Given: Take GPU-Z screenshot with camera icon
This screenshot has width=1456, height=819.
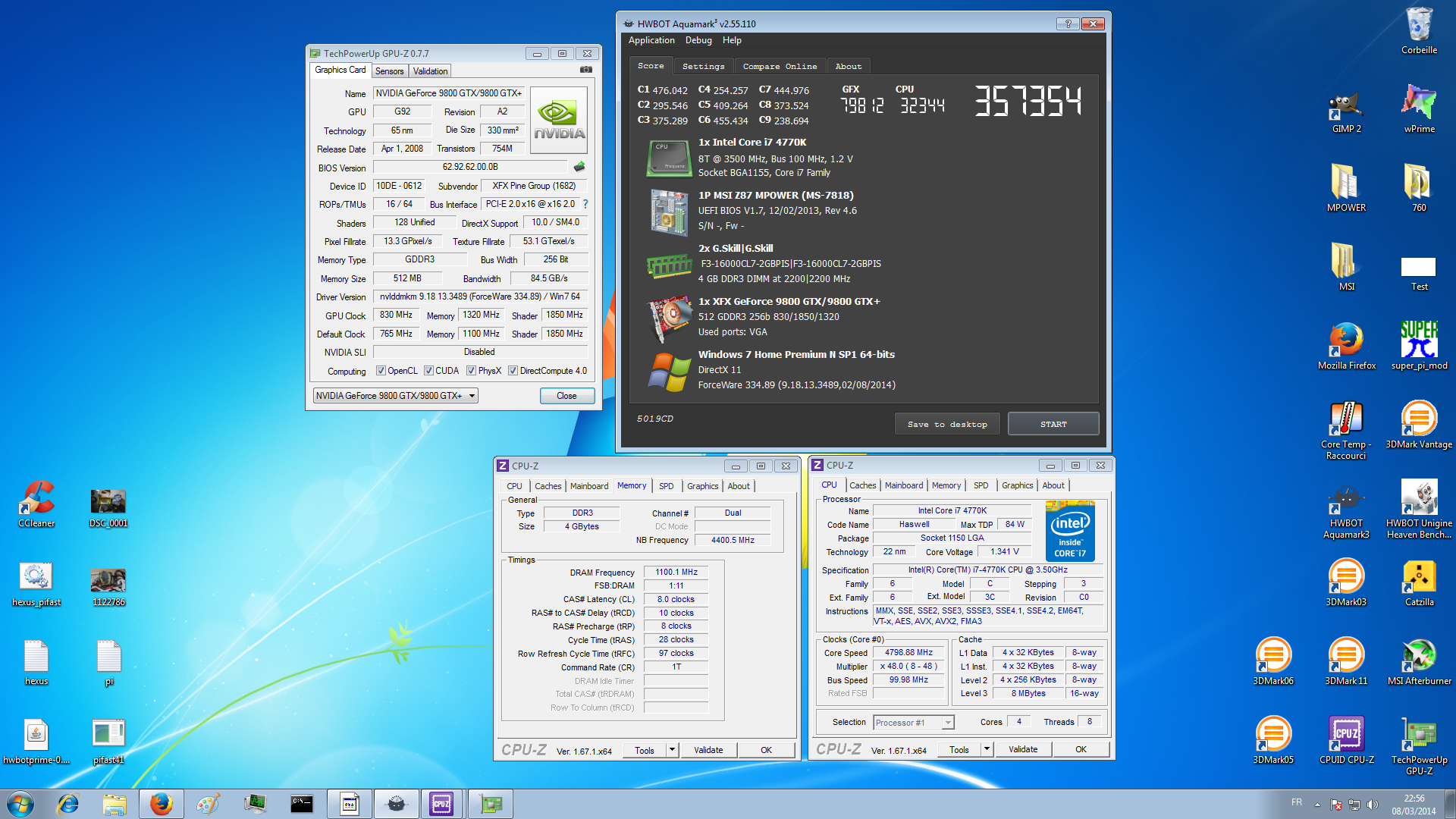Looking at the screenshot, I should point(586,70).
